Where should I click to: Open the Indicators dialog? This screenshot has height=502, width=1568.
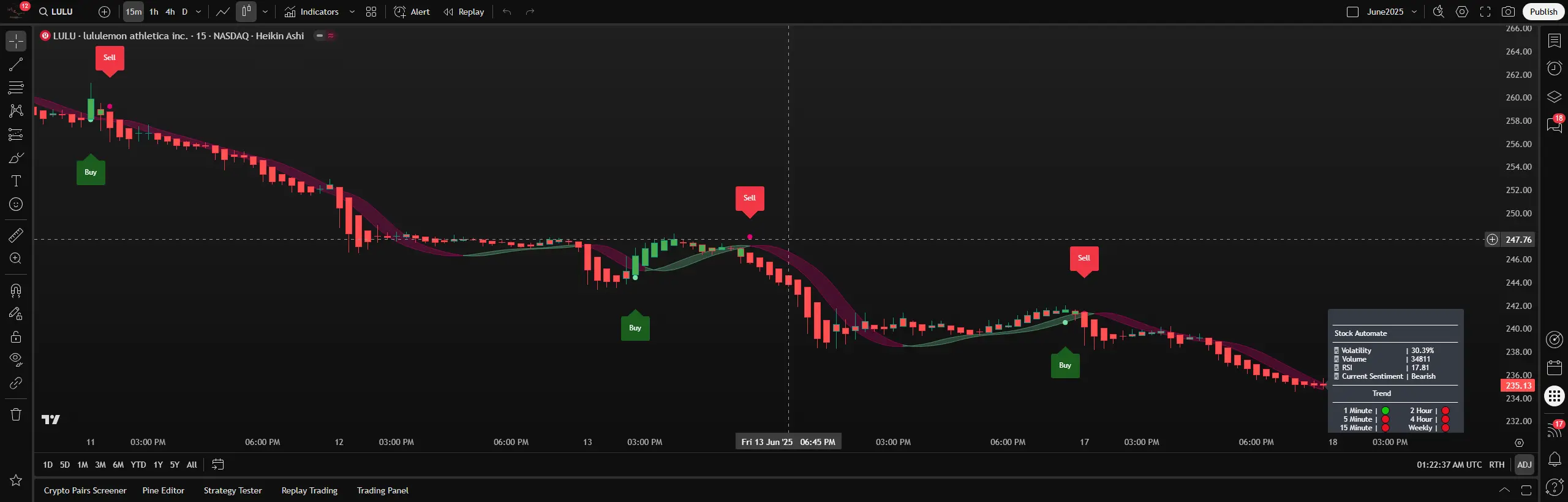(x=312, y=12)
